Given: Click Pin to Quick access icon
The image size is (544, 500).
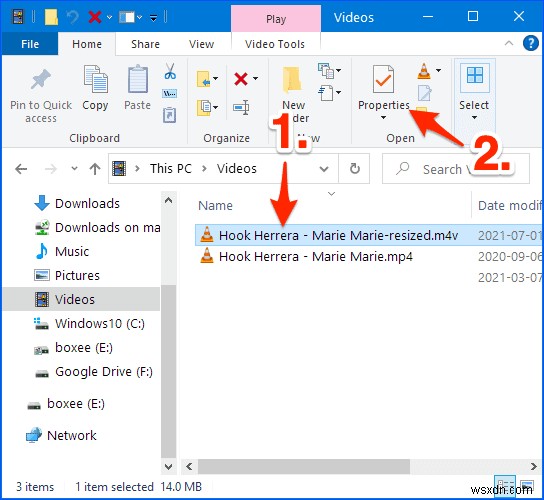Looking at the screenshot, I should [40, 80].
